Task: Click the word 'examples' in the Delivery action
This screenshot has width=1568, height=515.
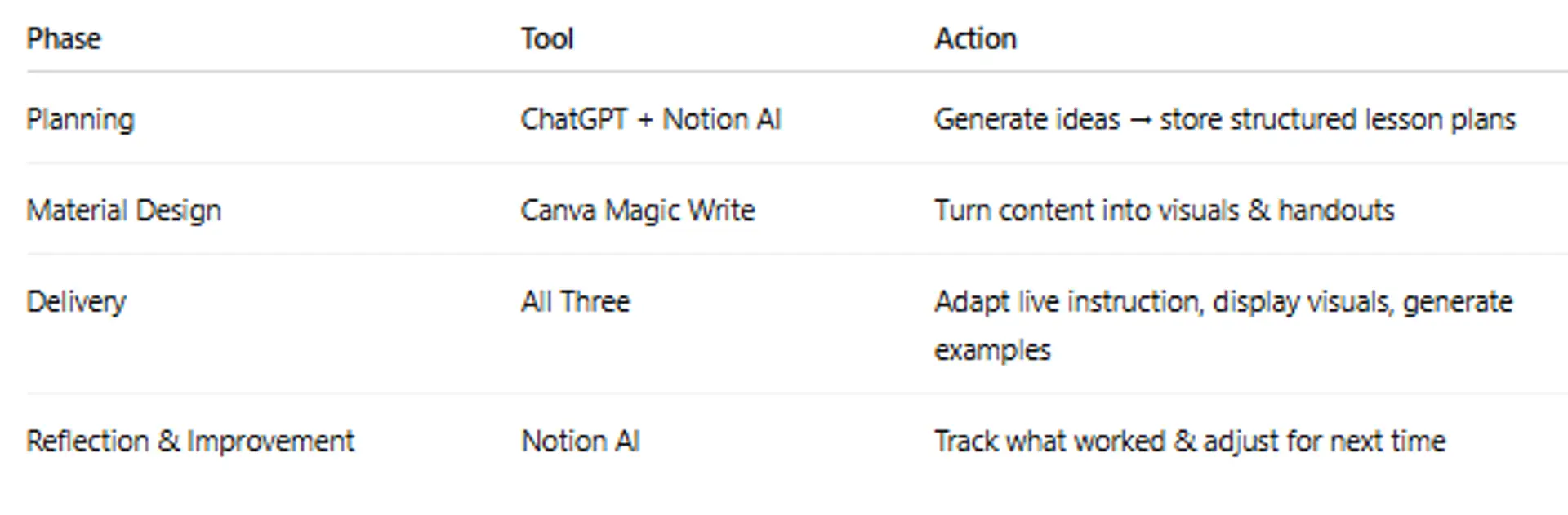Action: point(992,350)
